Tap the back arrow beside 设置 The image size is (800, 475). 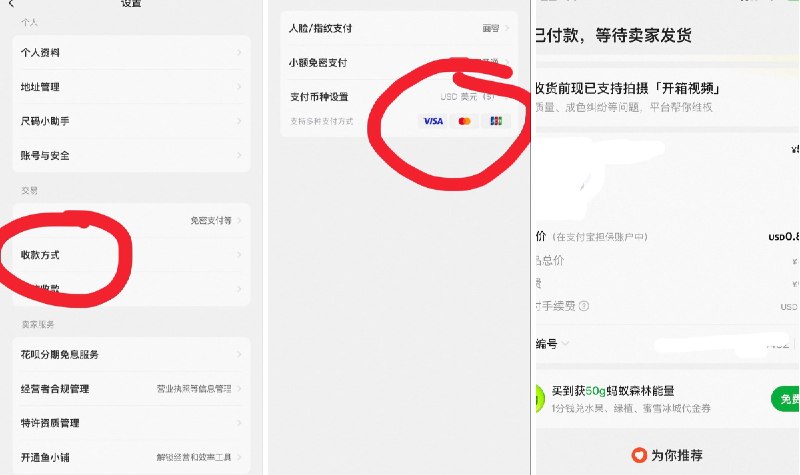pyautogui.click(x=11, y=4)
